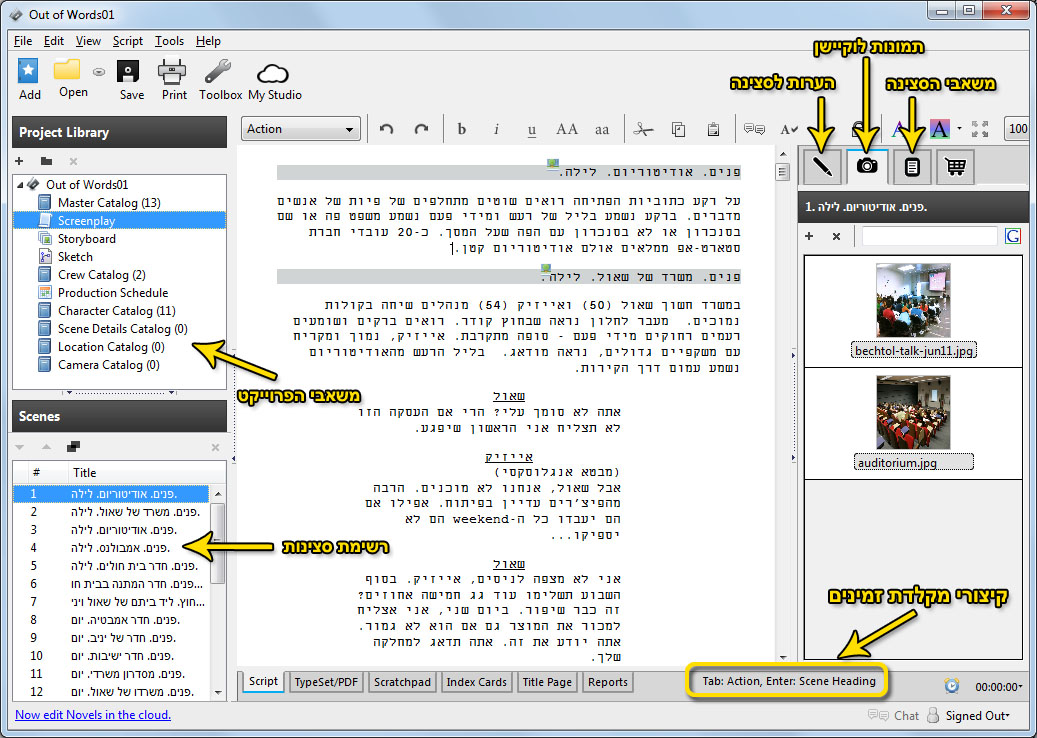This screenshot has width=1037, height=738.
Task: Open the scene notes pencil tab
Action: tap(822, 165)
